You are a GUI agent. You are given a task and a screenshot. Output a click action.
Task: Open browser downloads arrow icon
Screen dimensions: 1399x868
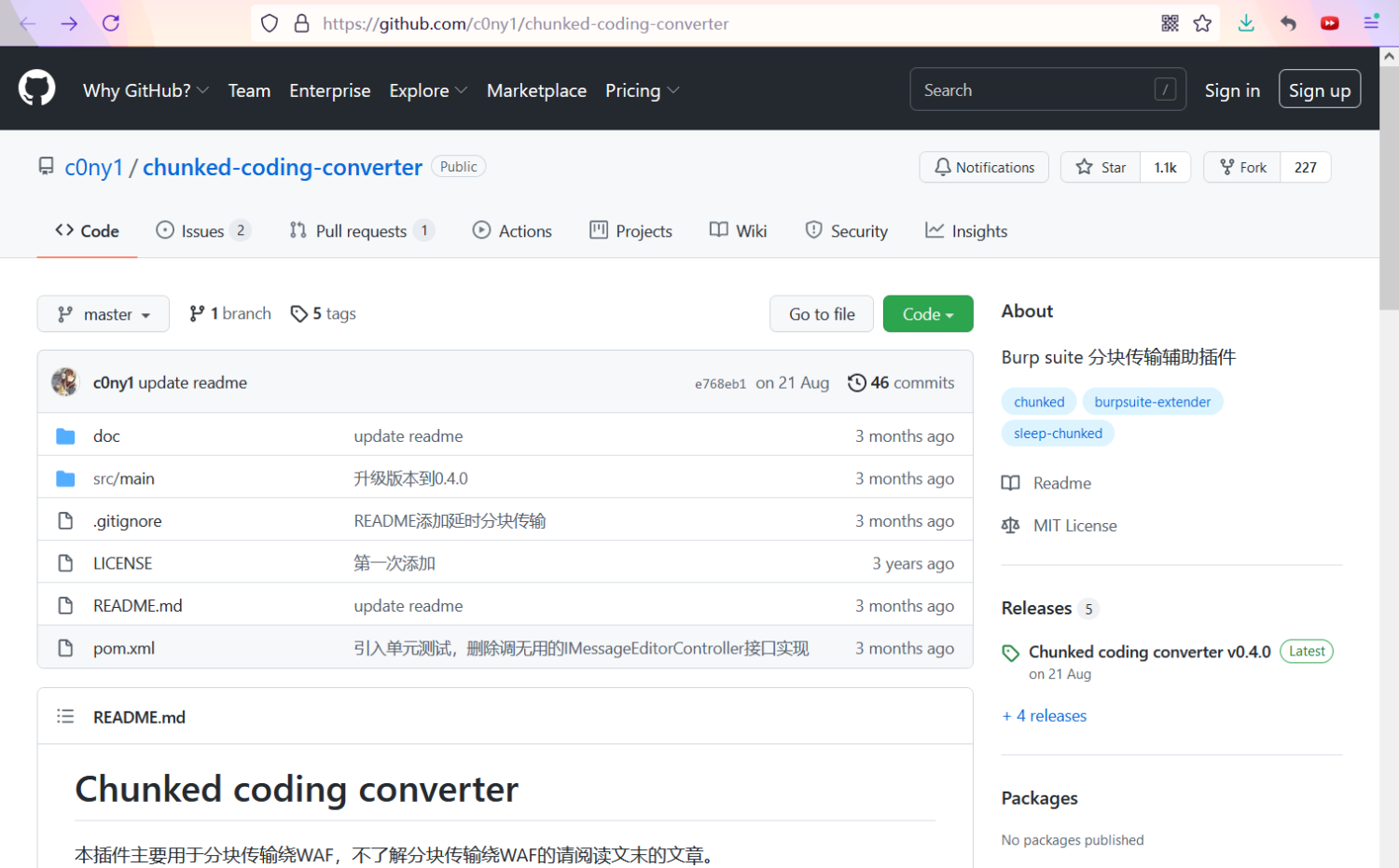[x=1246, y=23]
